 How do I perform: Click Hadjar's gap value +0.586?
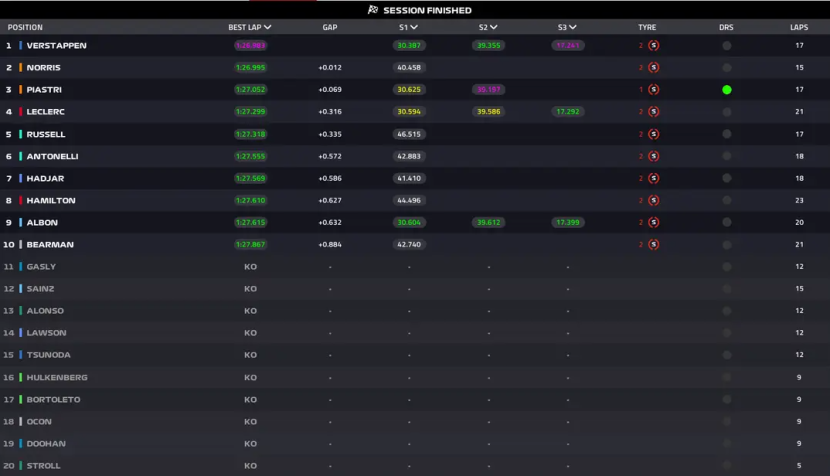(x=330, y=178)
